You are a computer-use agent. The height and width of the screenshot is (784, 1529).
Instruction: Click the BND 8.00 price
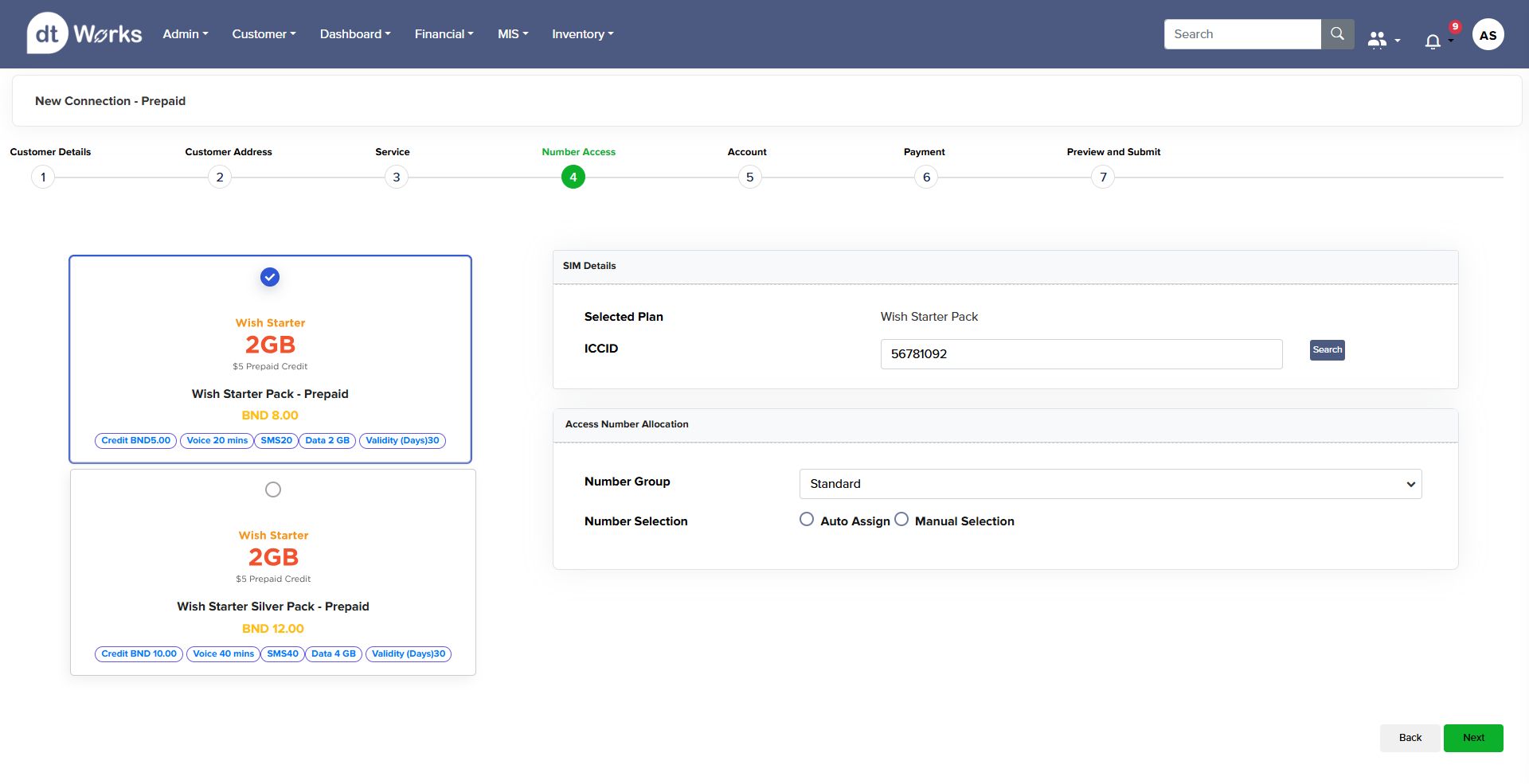[x=270, y=415]
